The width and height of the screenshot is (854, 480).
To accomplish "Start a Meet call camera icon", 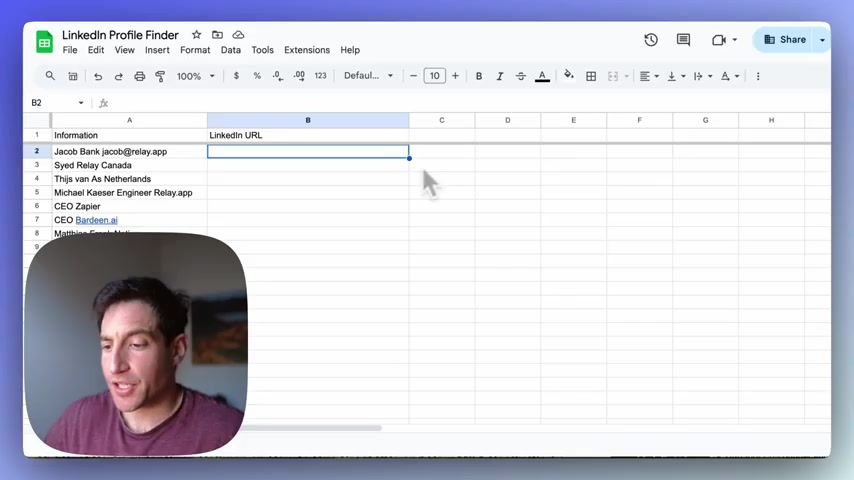I will [x=719, y=40].
